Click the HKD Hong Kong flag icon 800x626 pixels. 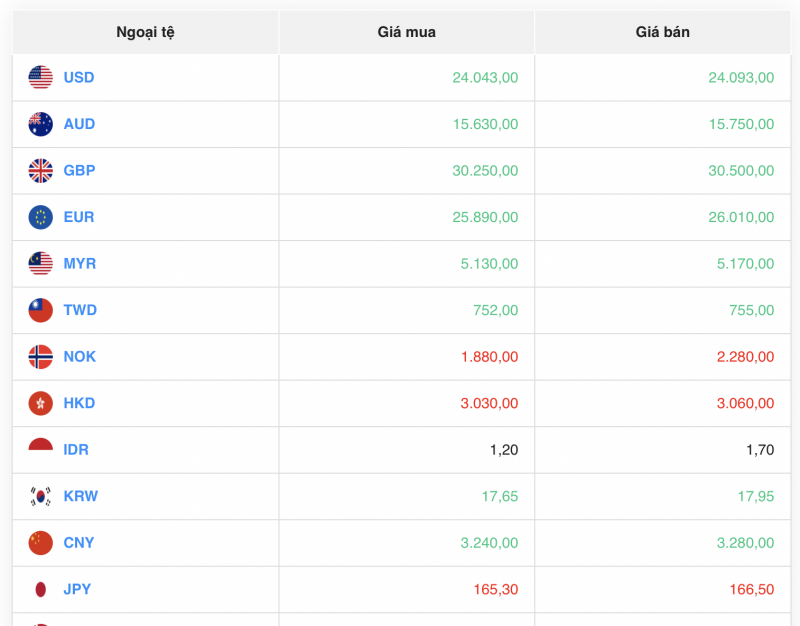click(x=40, y=403)
